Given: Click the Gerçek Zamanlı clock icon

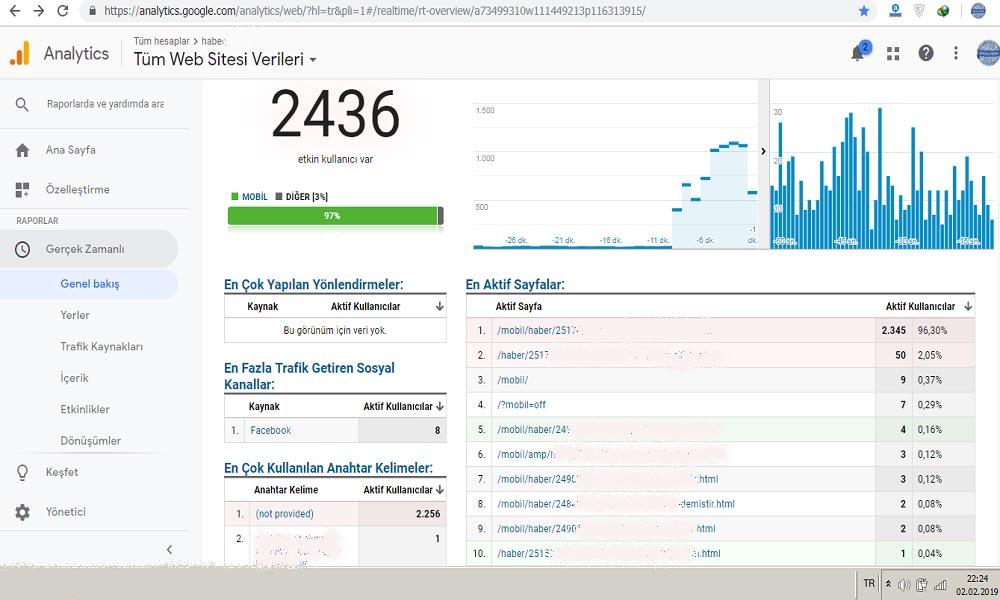Looking at the screenshot, I should pos(22,249).
